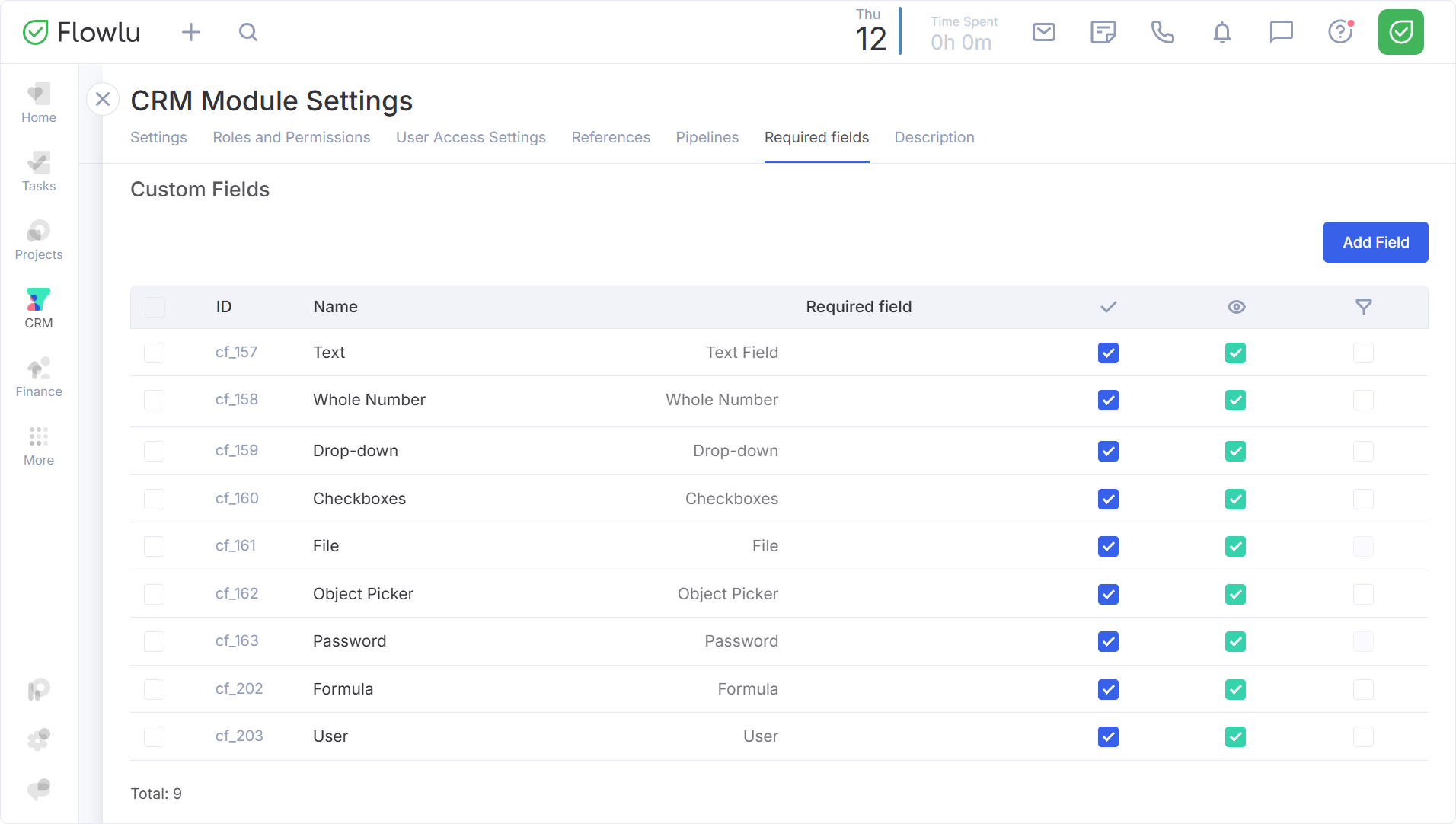Select the cf_160 Checkboxes row checkbox
Screen dimensions: 1456x824
point(155,499)
